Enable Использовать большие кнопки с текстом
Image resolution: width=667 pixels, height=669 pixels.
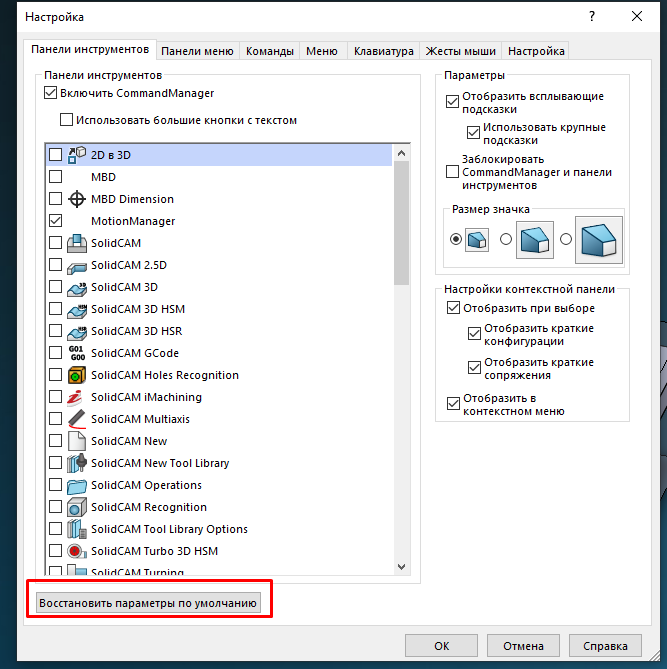click(x=66, y=119)
